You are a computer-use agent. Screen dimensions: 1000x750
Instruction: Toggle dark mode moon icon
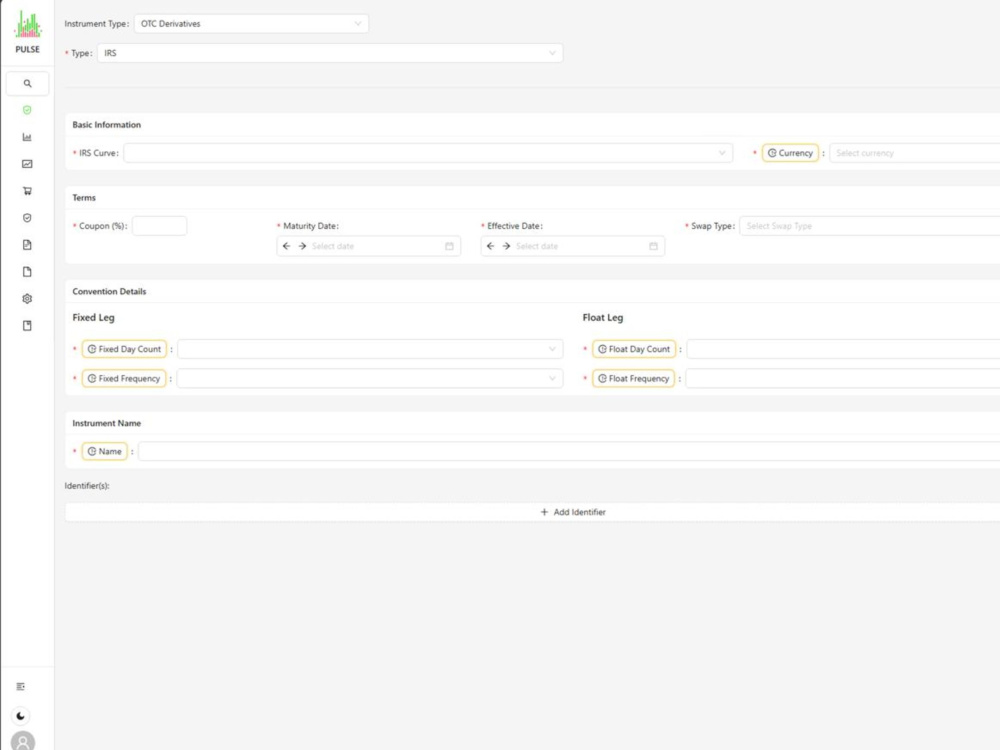(20, 716)
